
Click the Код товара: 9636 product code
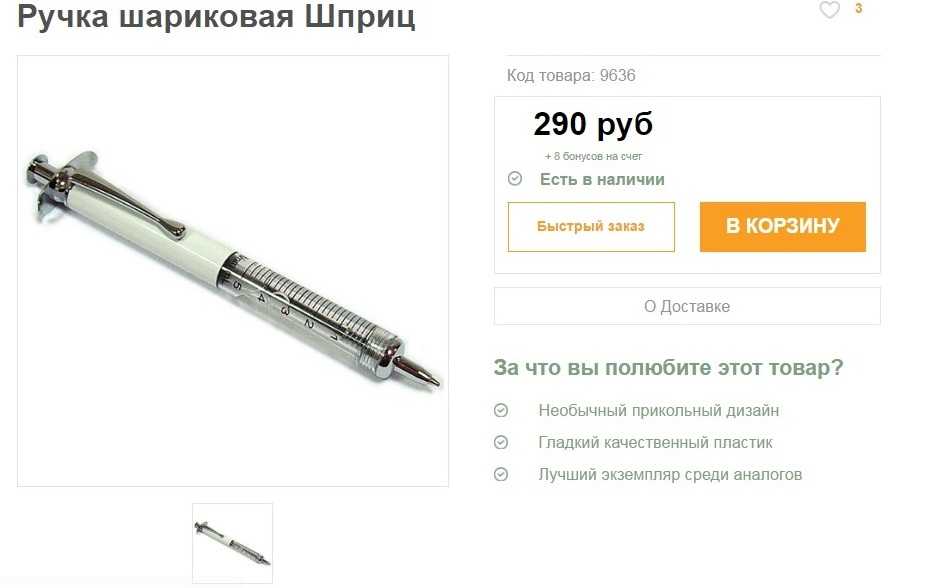click(571, 76)
